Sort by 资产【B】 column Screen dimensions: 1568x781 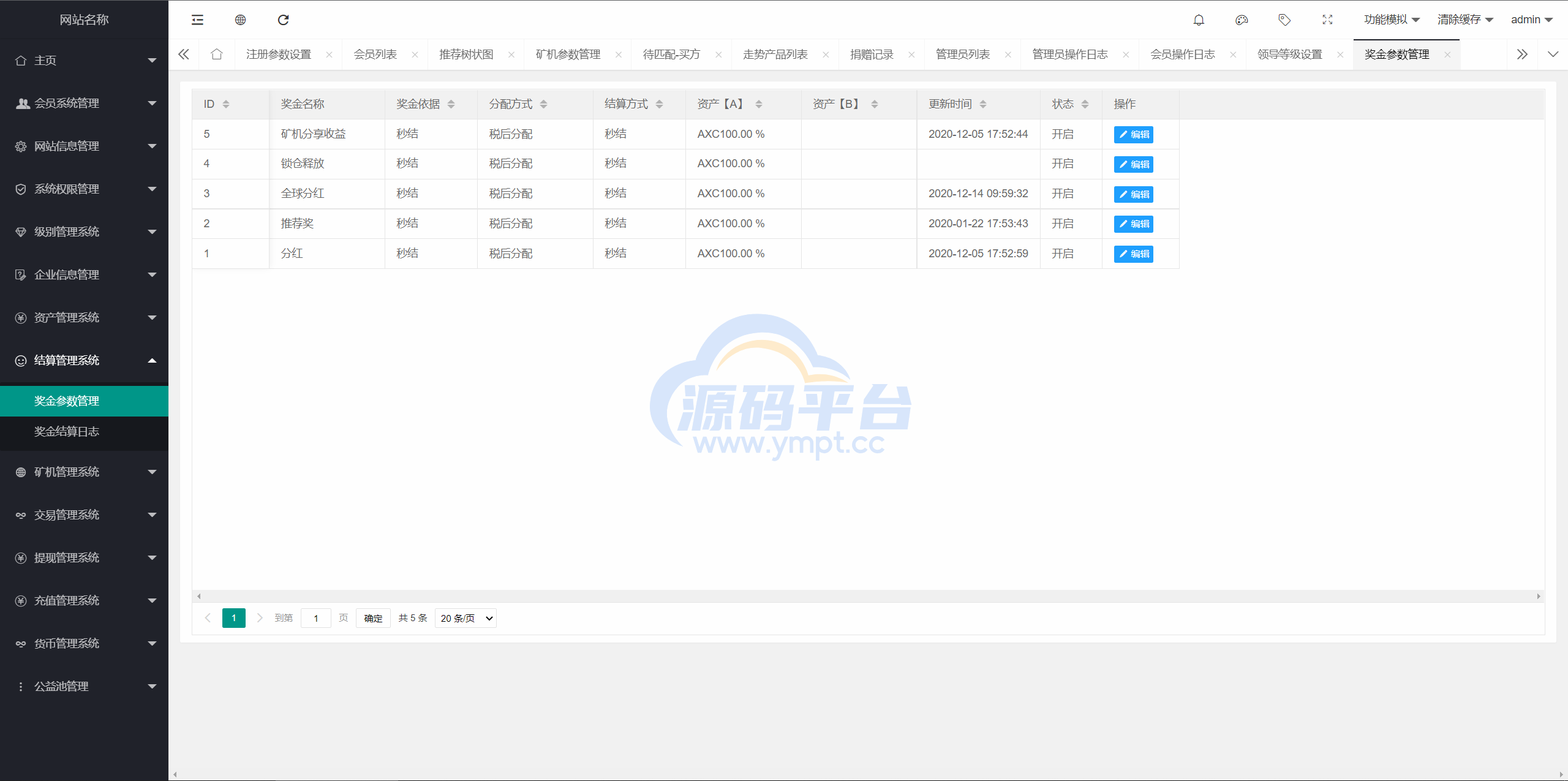(874, 104)
